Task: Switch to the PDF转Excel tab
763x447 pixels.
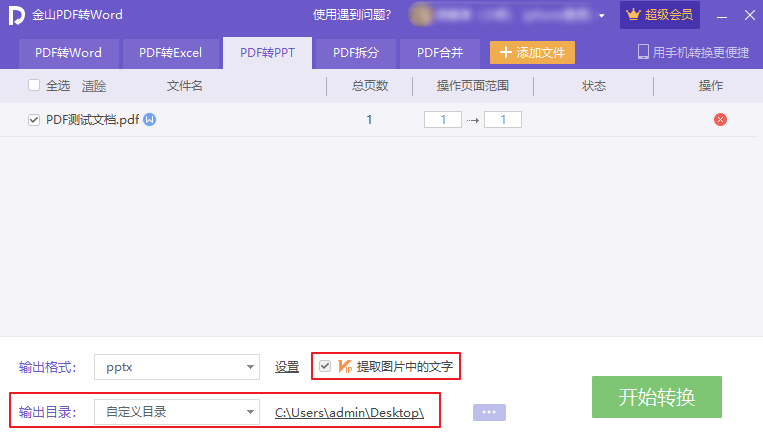Action: pos(170,53)
